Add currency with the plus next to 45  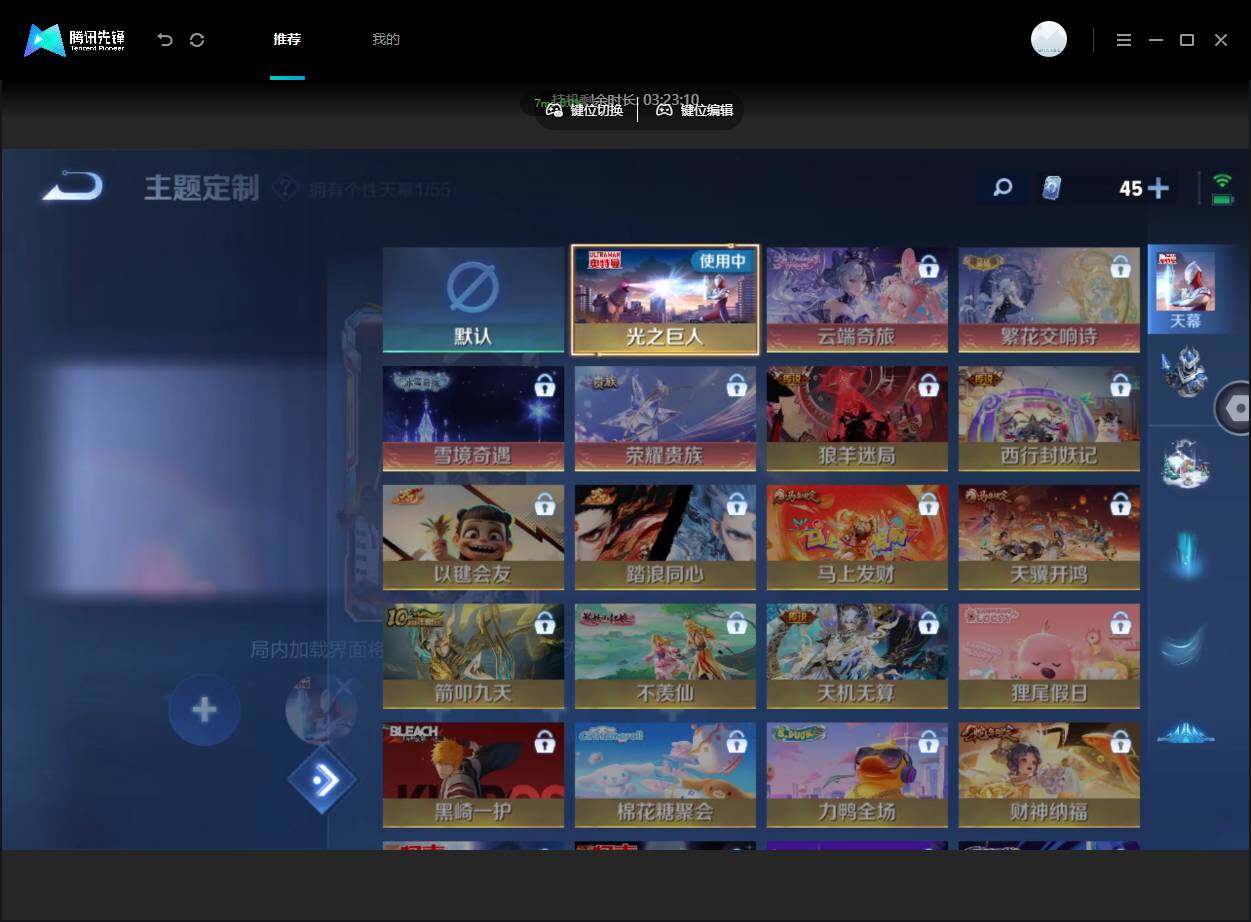pos(1158,188)
